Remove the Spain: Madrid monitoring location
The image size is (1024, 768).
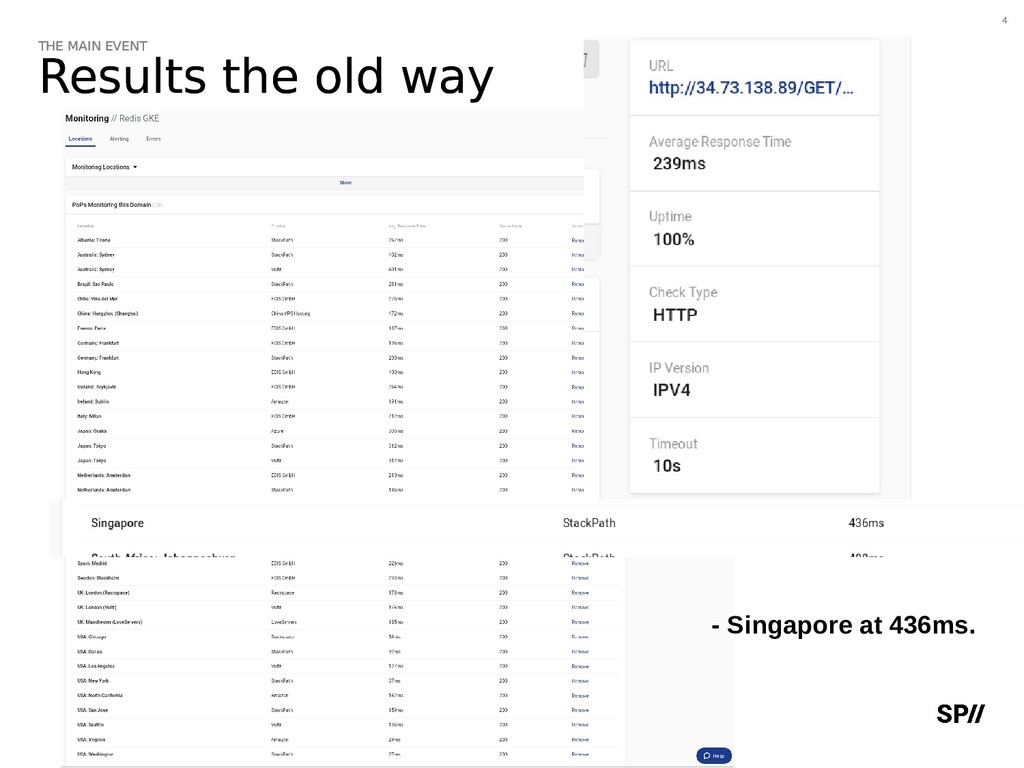tap(580, 564)
